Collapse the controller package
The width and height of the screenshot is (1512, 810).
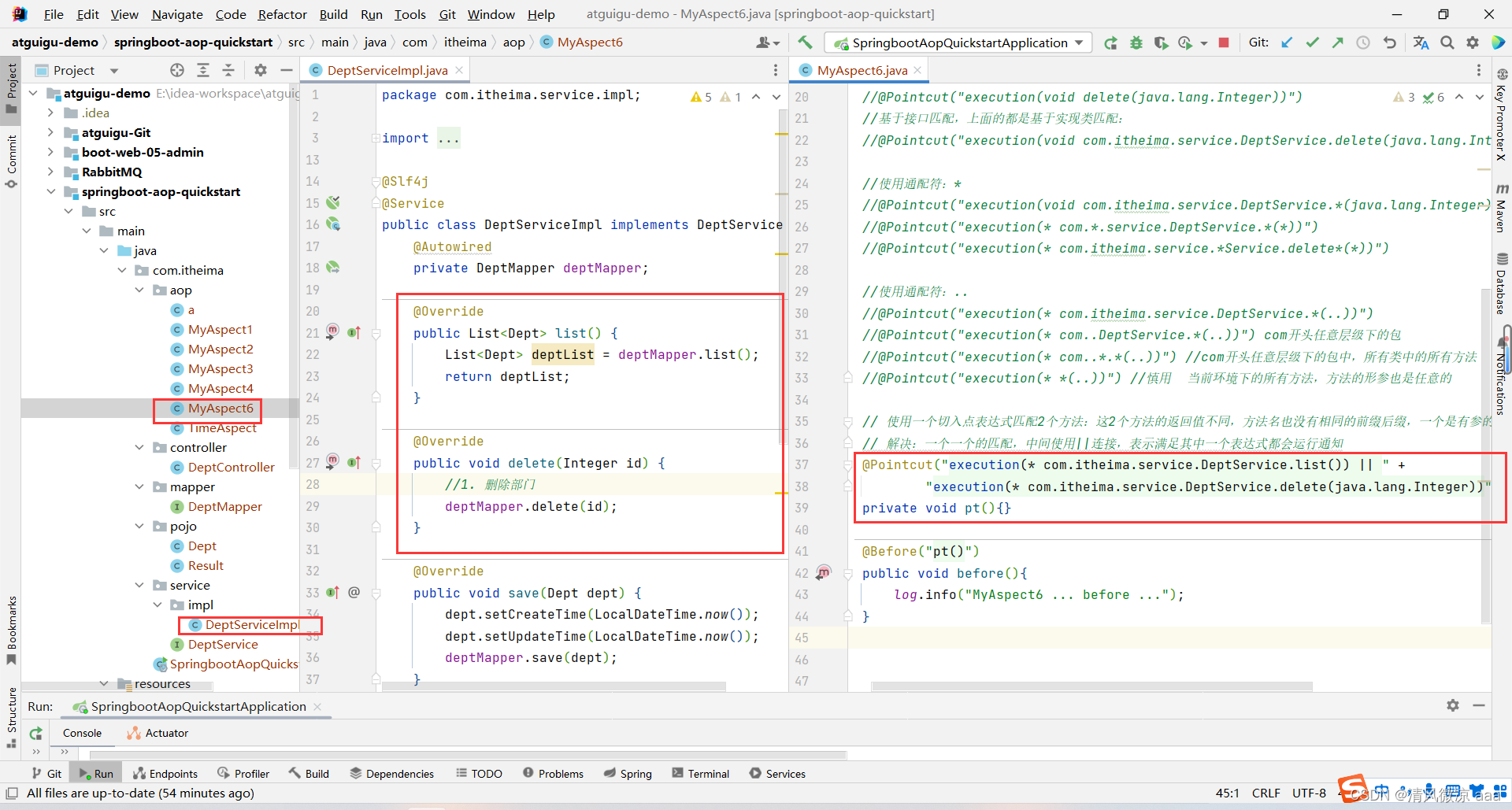(139, 447)
